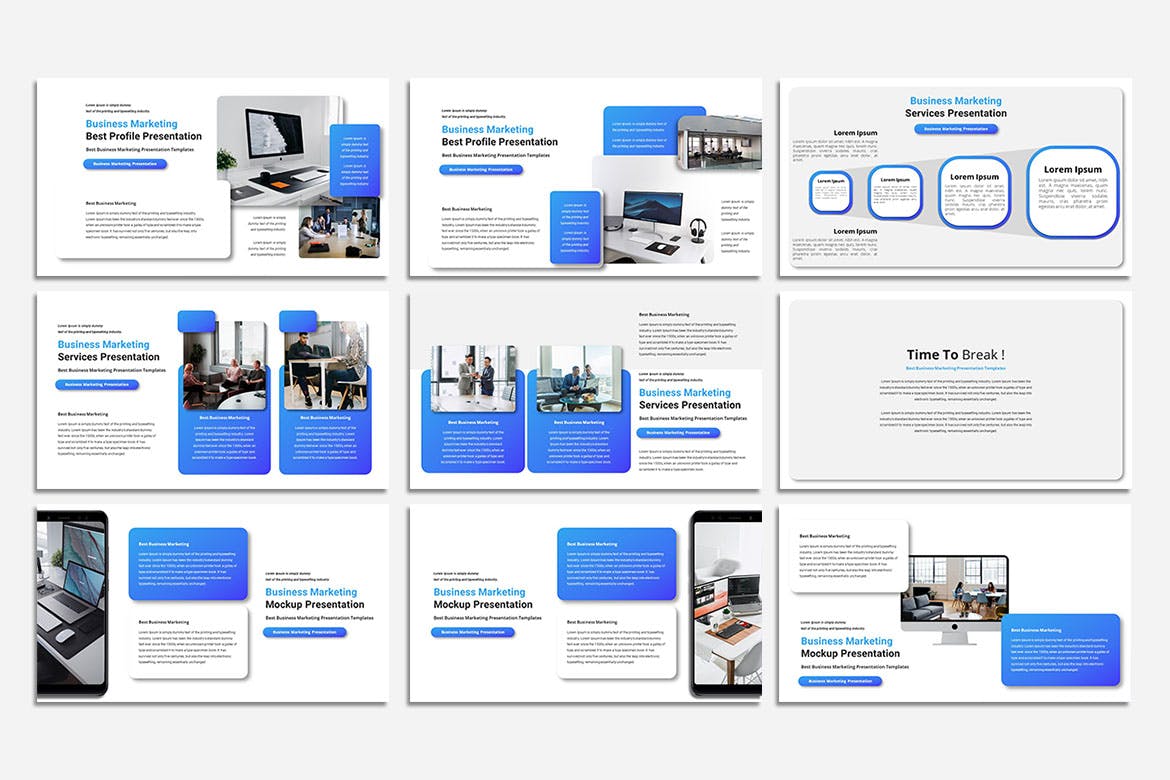Select the Best Profile Presentation slide thumbnail
The width and height of the screenshot is (1170, 780).
coord(211,176)
